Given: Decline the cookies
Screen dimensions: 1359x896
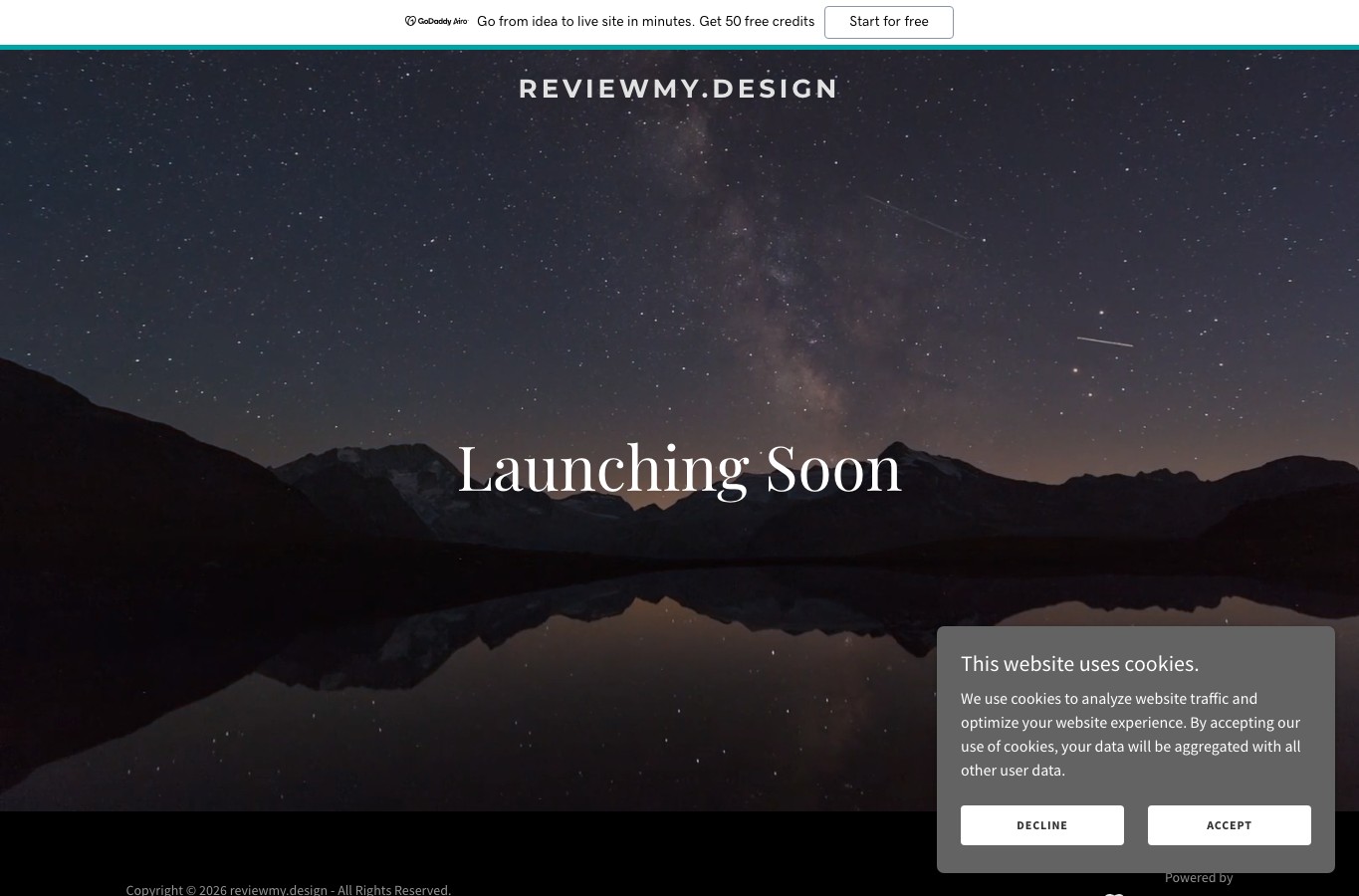Looking at the screenshot, I should pos(1041,825).
